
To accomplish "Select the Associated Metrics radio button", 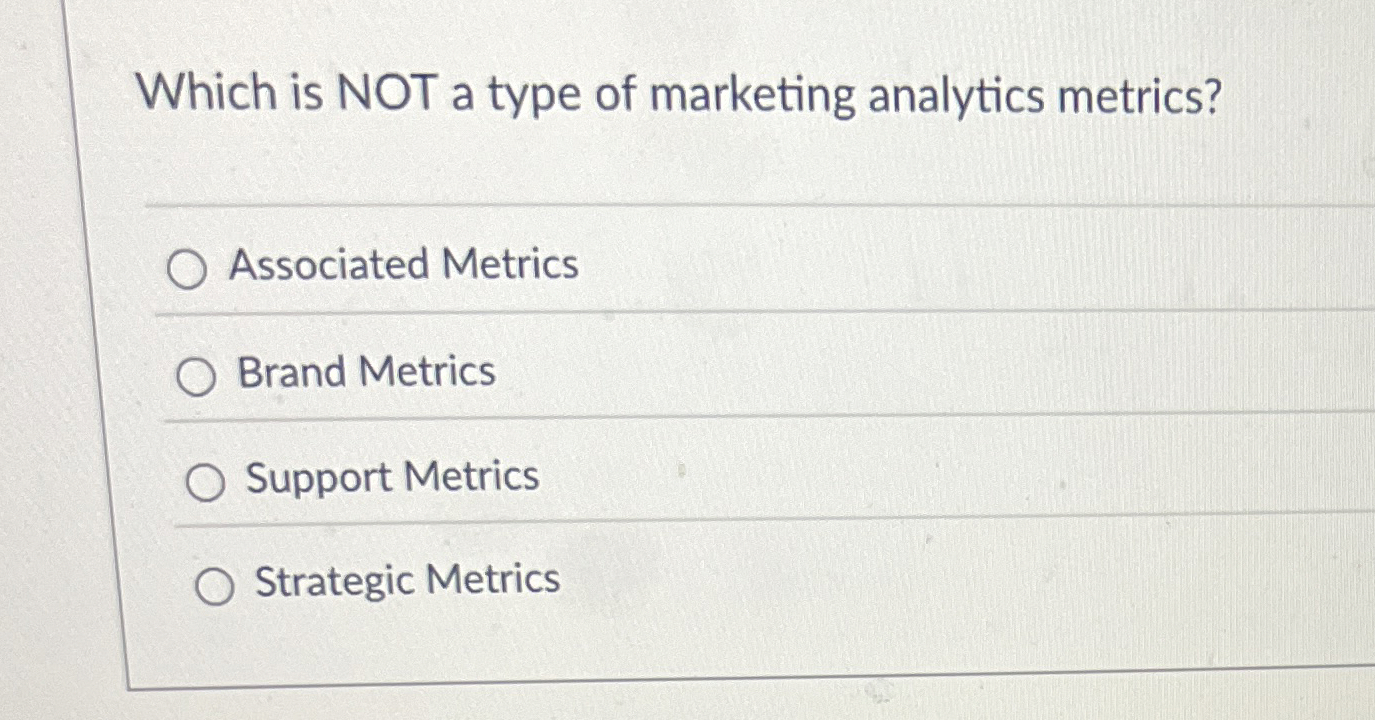I will tap(187, 269).
